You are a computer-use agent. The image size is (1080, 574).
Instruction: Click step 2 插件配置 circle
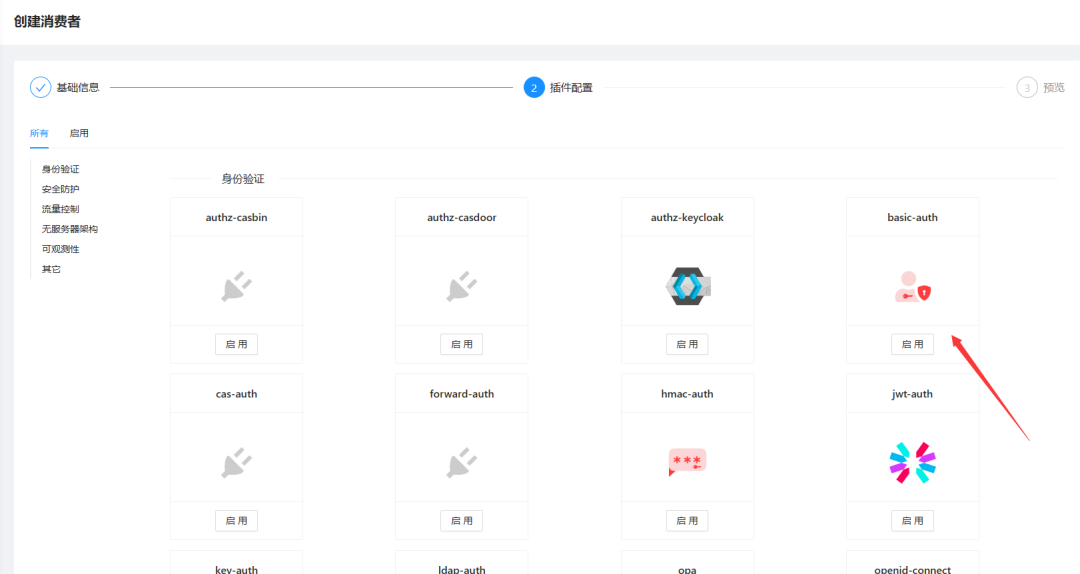[x=534, y=88]
